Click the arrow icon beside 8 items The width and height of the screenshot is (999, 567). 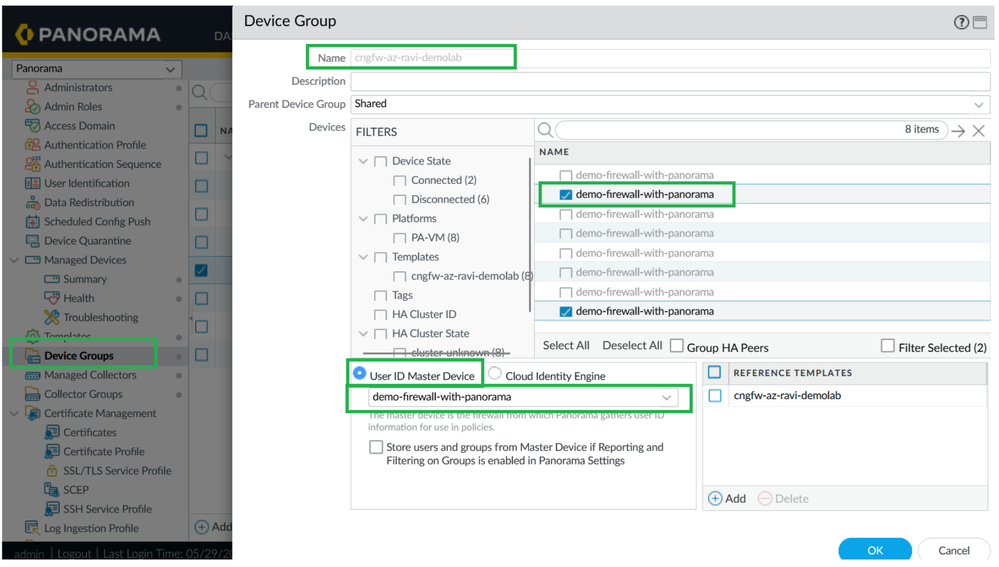pyautogui.click(x=958, y=131)
